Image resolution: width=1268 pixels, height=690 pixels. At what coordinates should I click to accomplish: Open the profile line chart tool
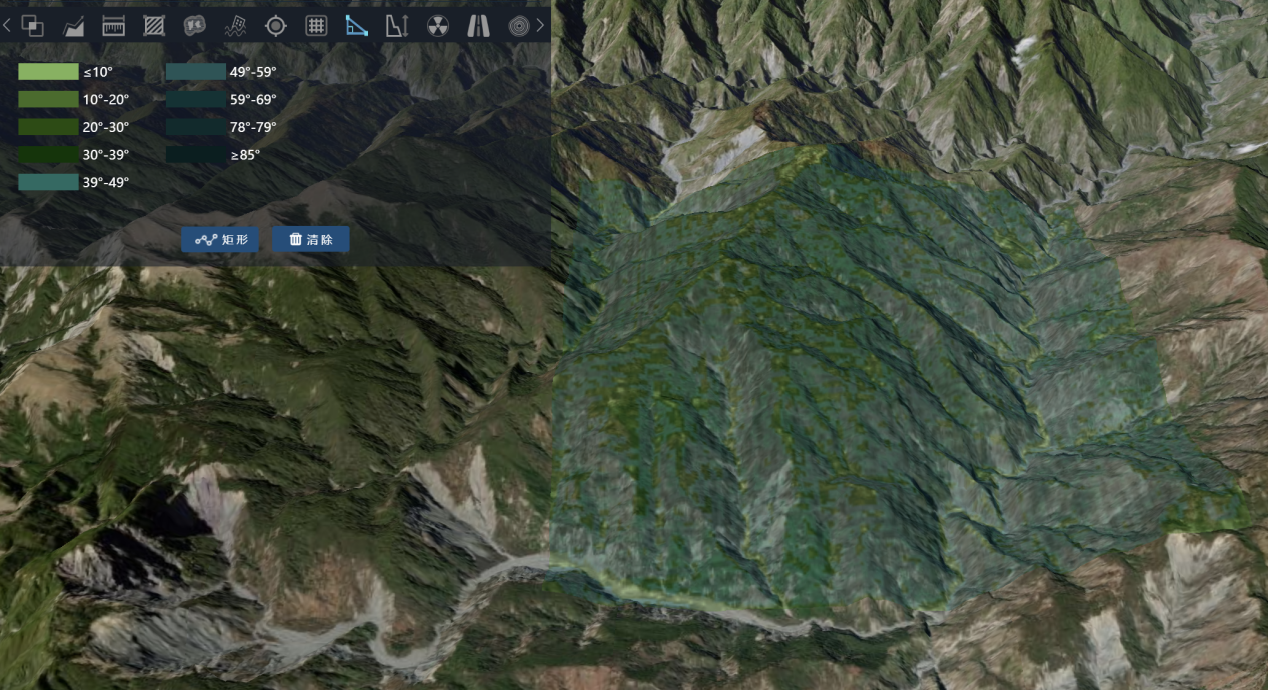pos(73,26)
